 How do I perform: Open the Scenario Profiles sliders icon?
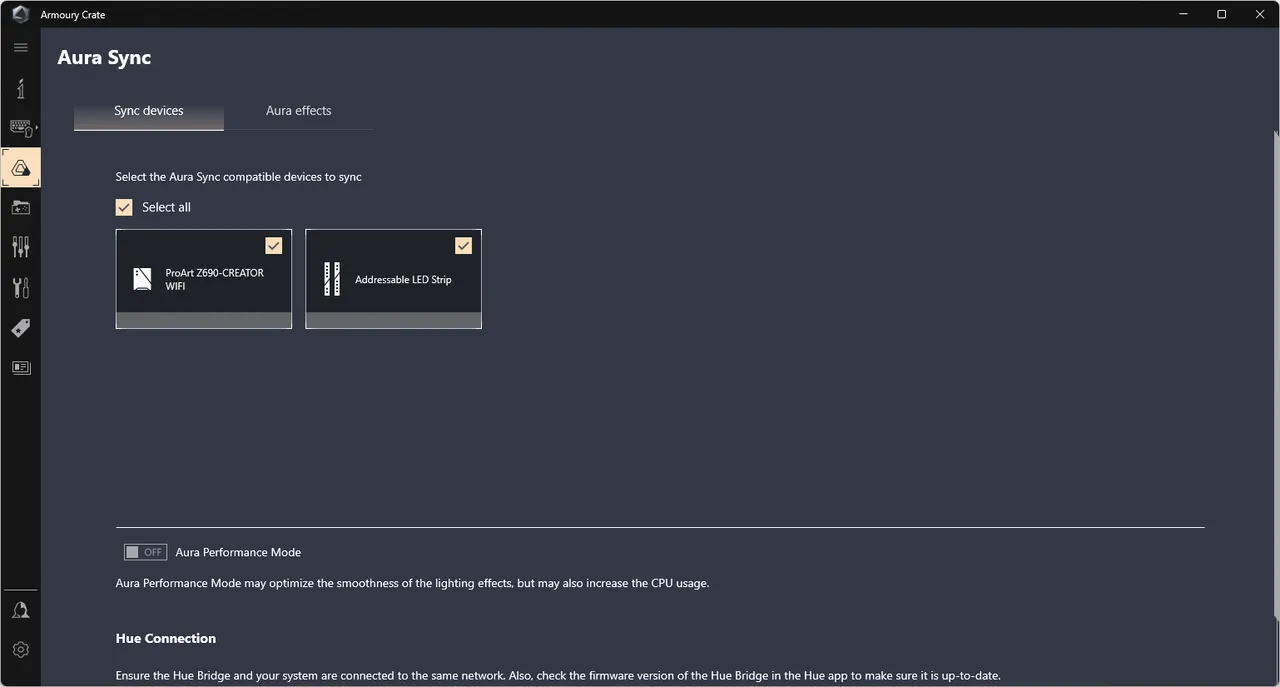tap(21, 247)
